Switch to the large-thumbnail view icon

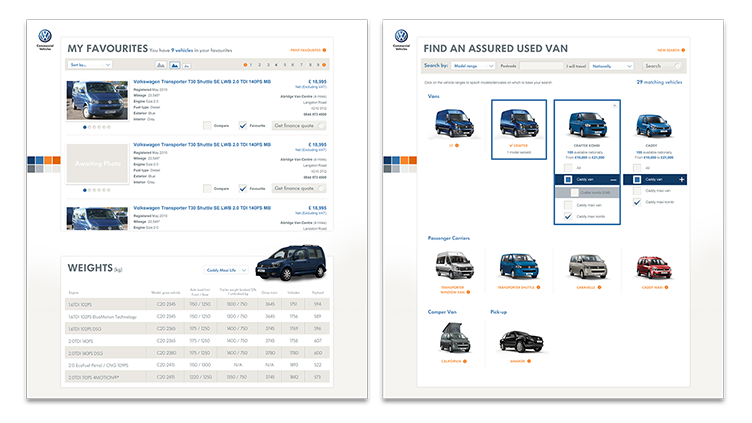click(x=161, y=65)
